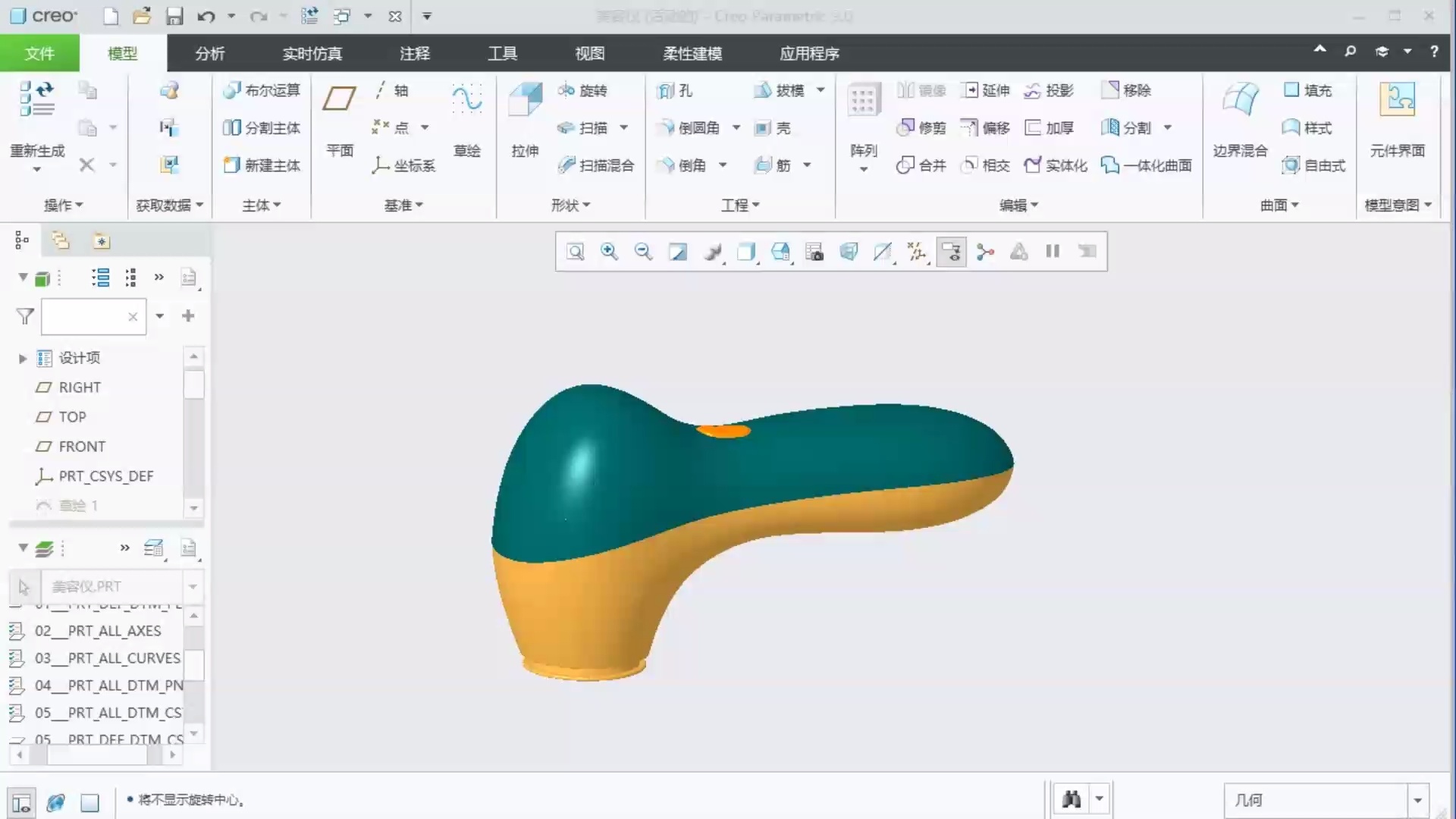Open the 几何 selection filter dropdown
The width and height of the screenshot is (1456, 819).
pos(1417,800)
